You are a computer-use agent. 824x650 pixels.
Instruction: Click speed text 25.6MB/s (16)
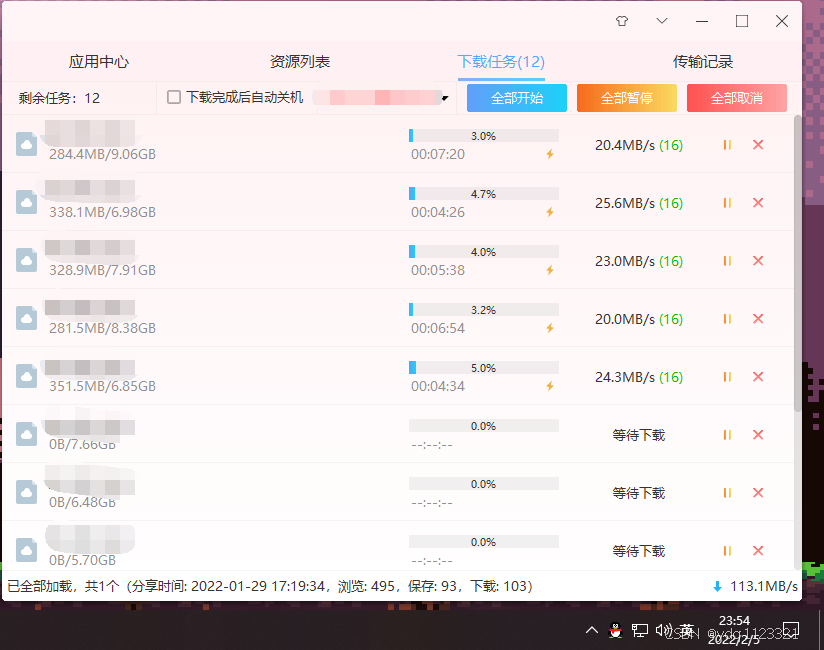tap(638, 203)
